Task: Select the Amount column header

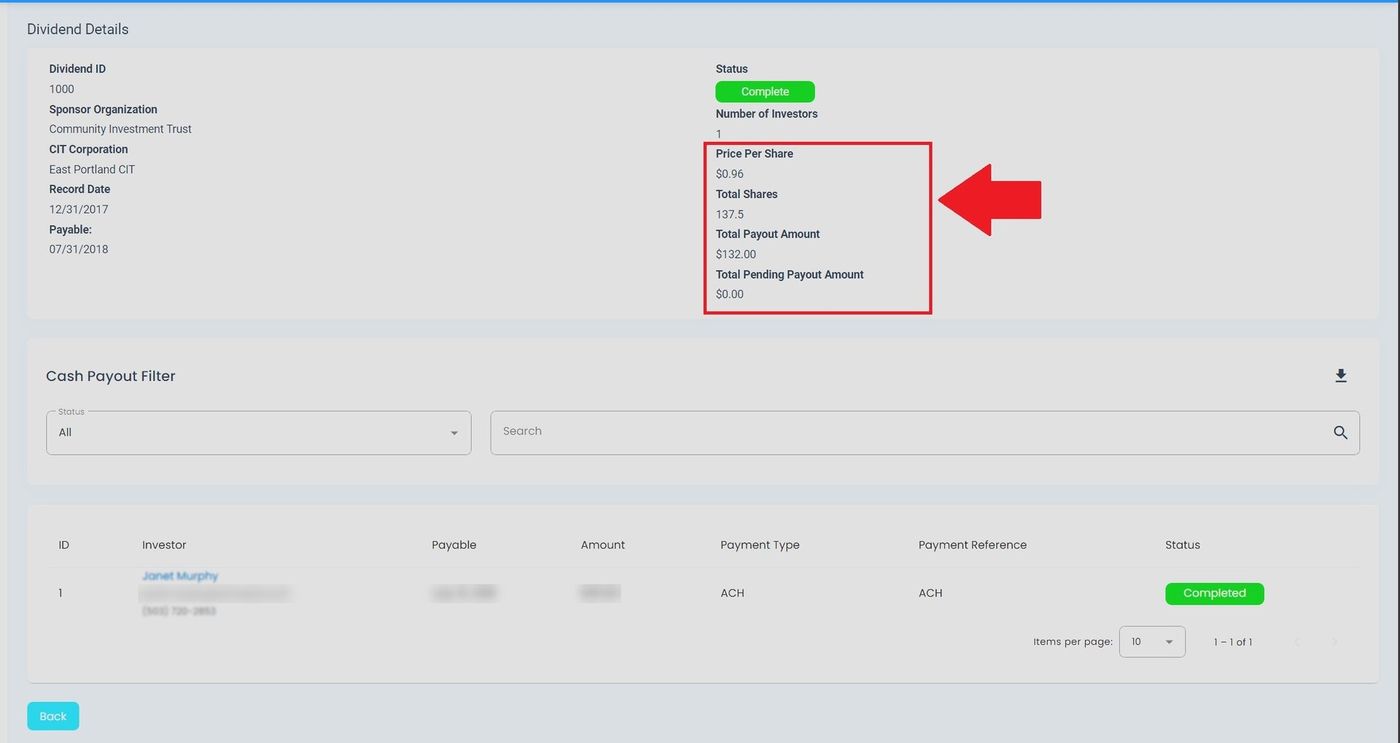Action: point(602,545)
